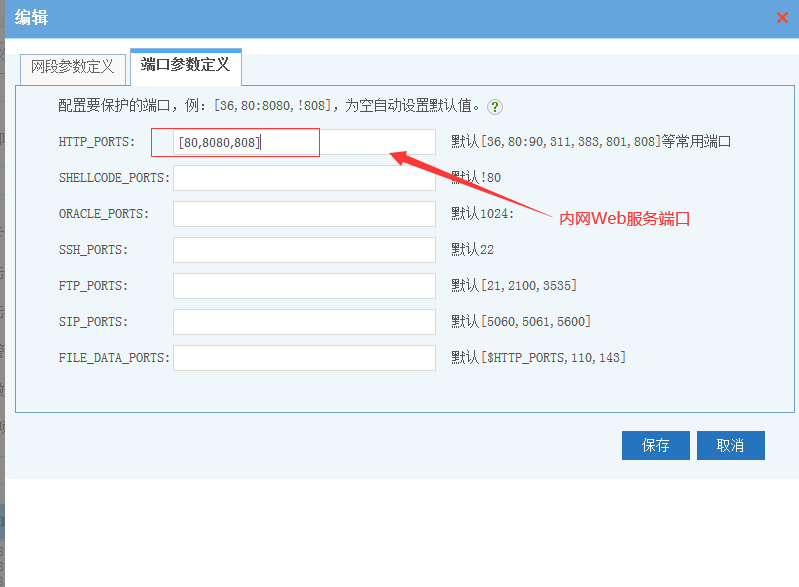Click the HTTP_PORTS input field
Image resolution: width=799 pixels, height=587 pixels.
pos(304,142)
